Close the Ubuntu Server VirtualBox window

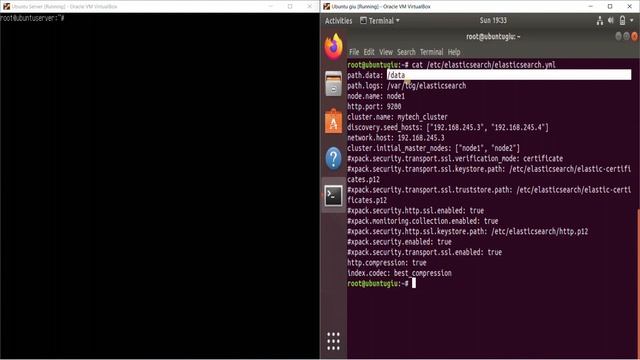point(309,7)
